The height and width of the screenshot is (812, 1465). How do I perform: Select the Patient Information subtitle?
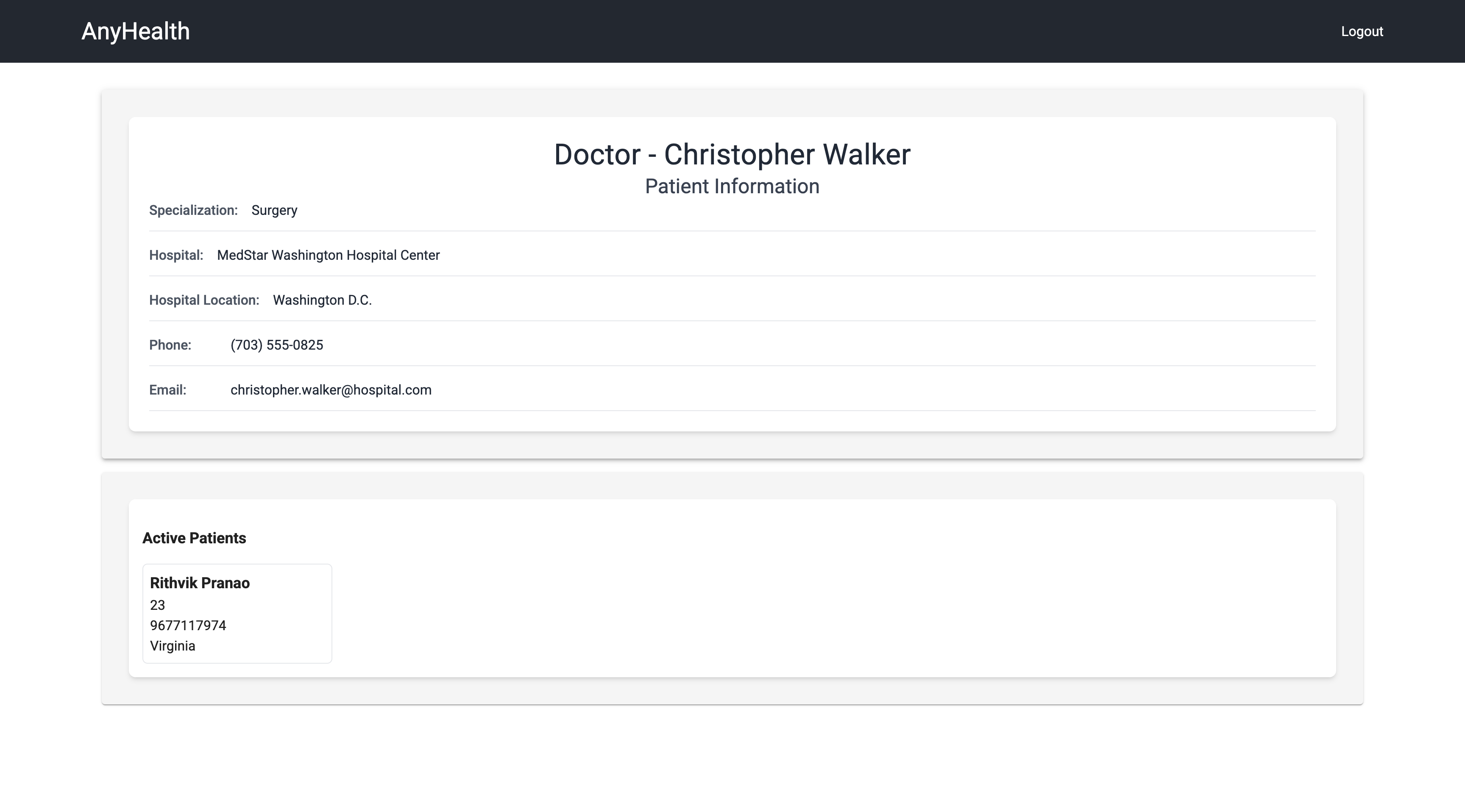click(732, 186)
